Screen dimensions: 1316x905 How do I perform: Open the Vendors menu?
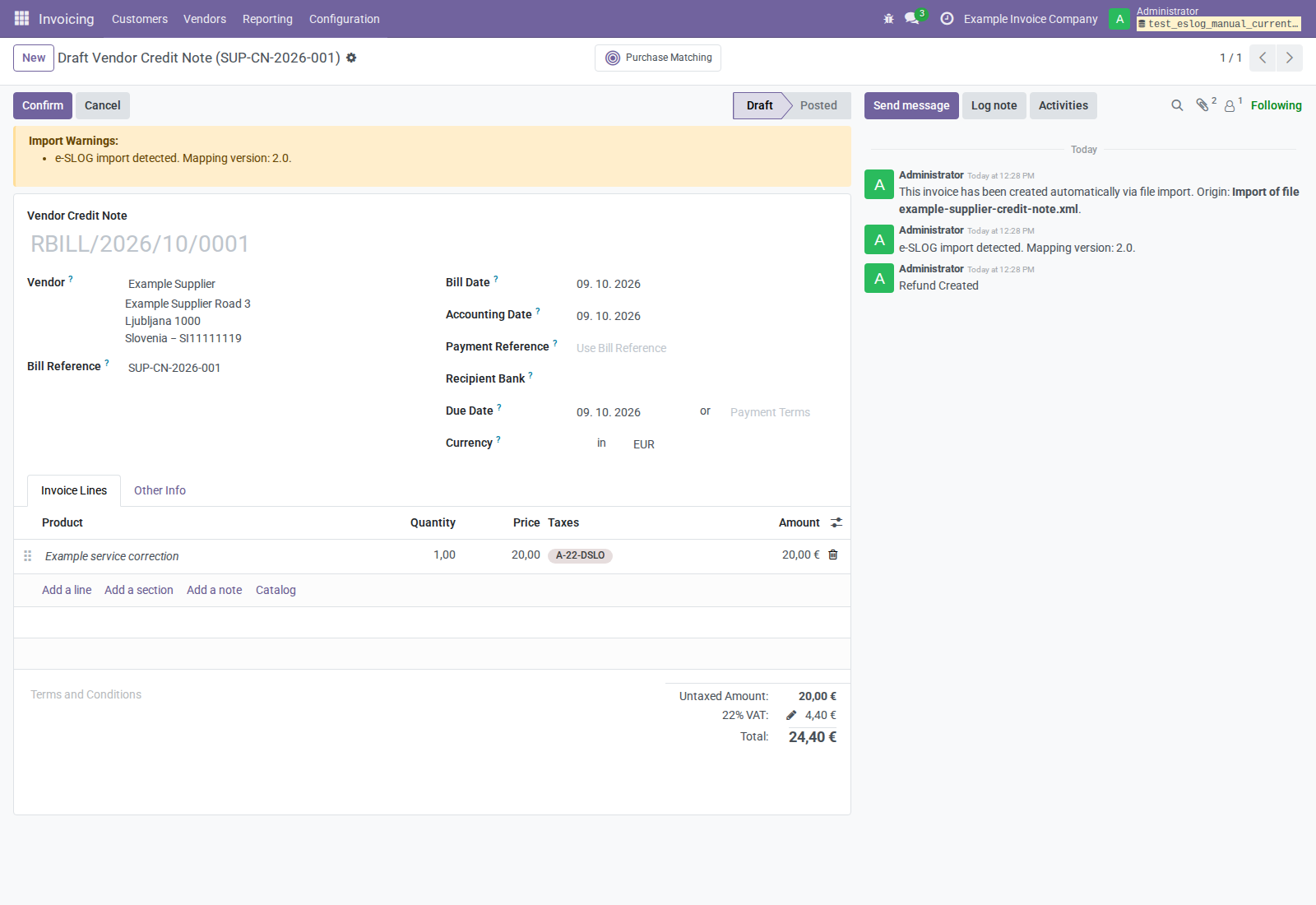[205, 18]
